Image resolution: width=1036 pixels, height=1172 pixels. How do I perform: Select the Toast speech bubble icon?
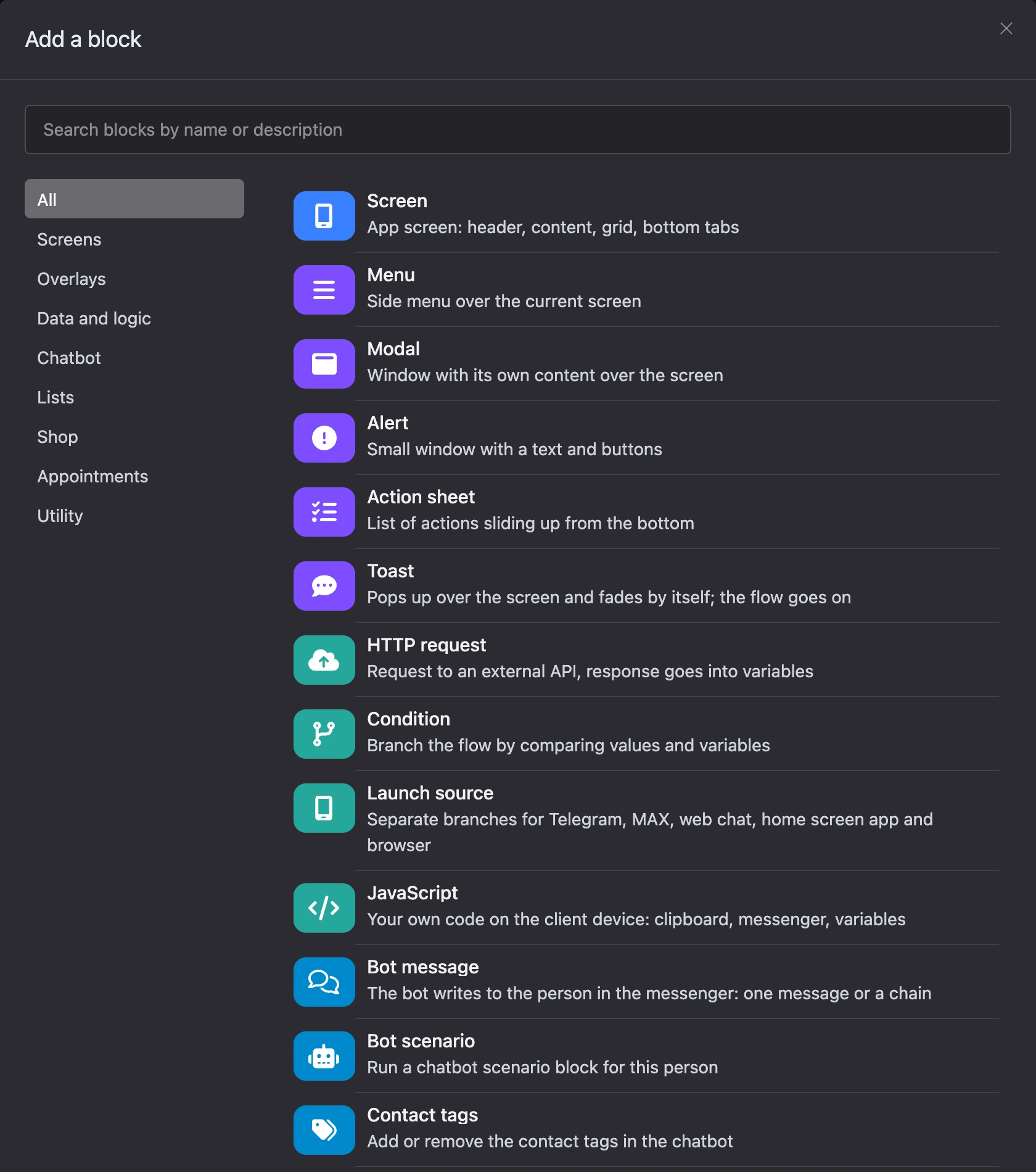324,586
